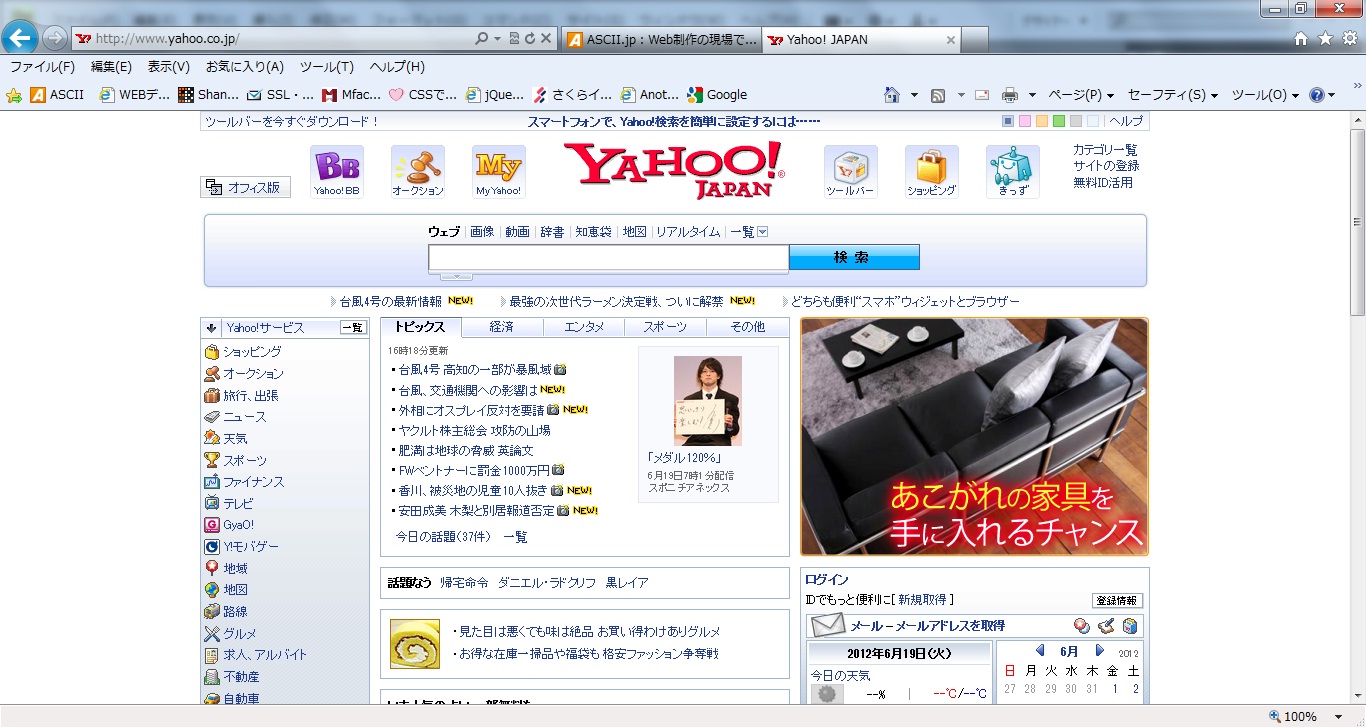Screen dimensions: 1366x728
Task: Switch to the 経済 news tab
Action: [502, 327]
